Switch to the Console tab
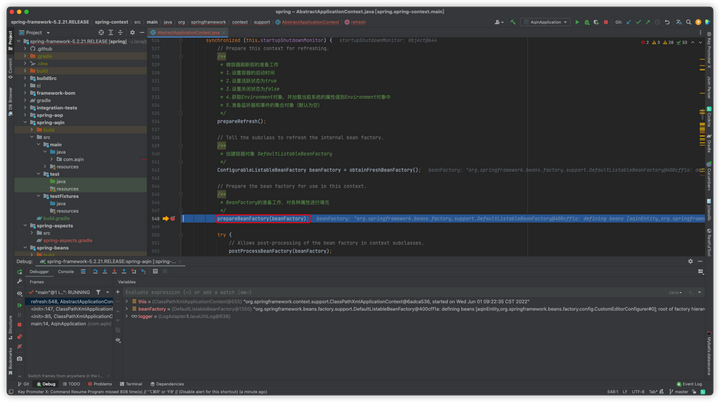 tap(65, 272)
